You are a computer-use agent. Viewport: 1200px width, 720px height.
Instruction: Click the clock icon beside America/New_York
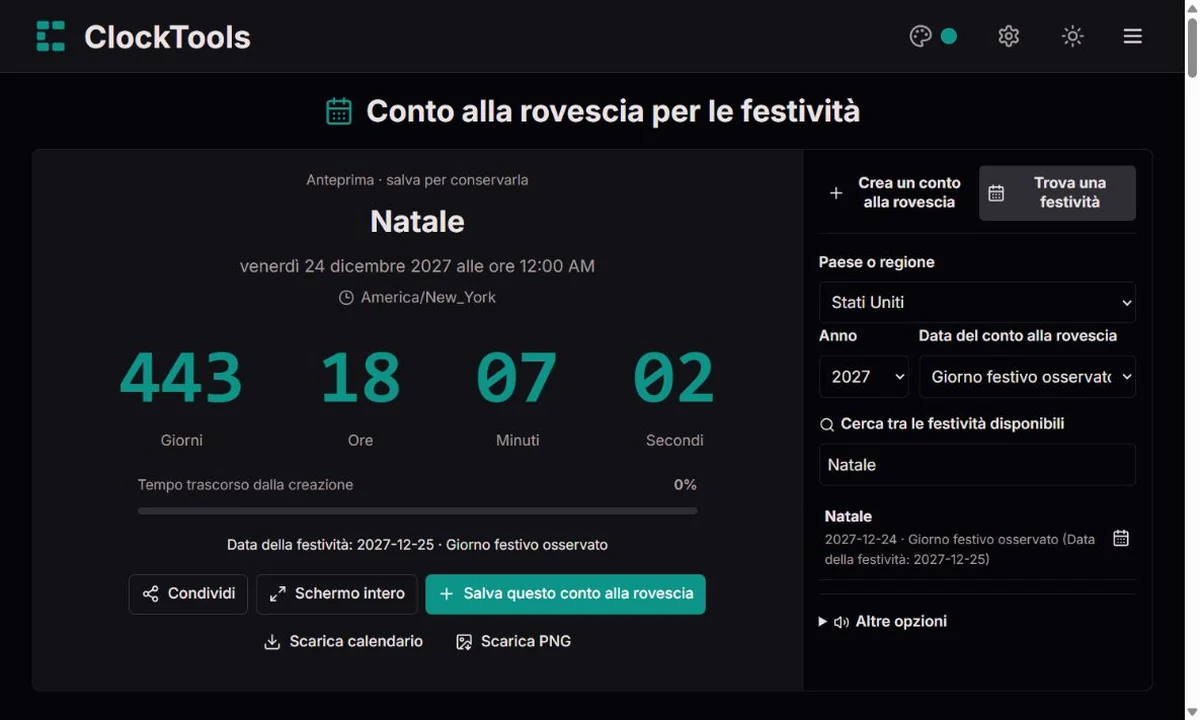pos(346,298)
